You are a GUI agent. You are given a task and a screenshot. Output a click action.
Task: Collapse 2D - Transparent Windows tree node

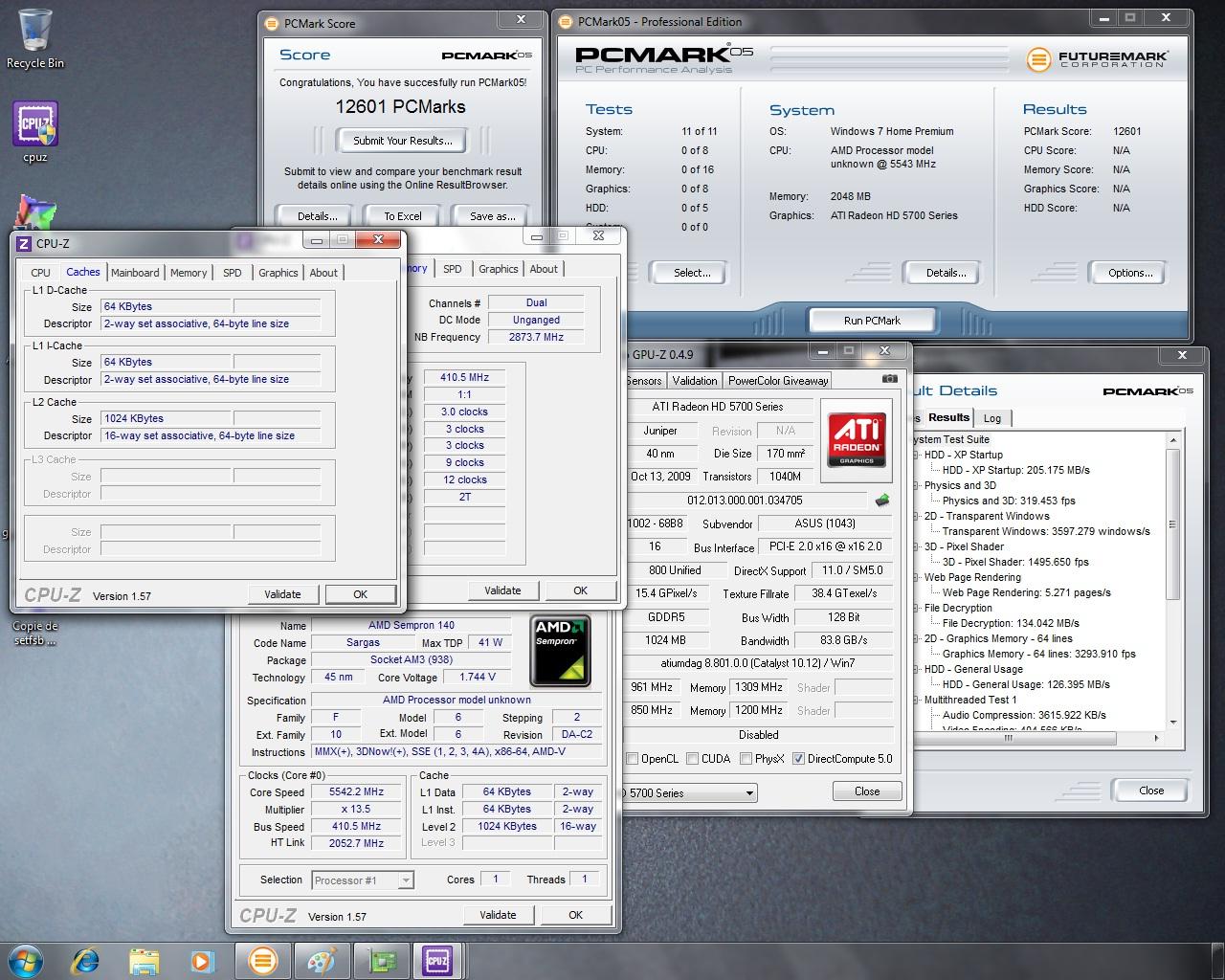point(917,517)
